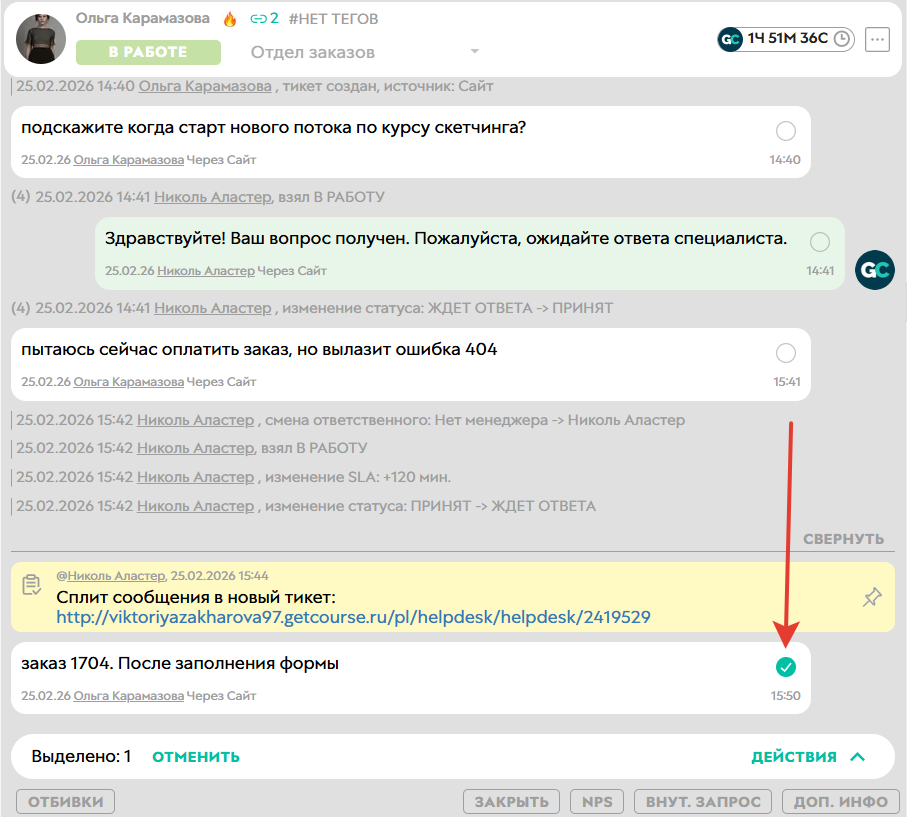Click Ольга Карамазова's avatar photo
The image size is (907, 817).
tap(40, 39)
